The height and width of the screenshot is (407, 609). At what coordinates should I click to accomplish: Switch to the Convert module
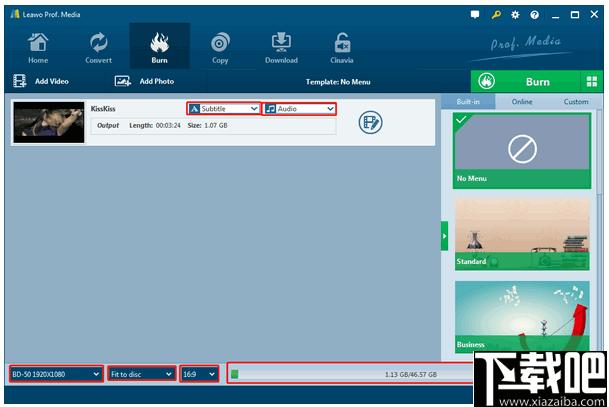click(x=98, y=48)
